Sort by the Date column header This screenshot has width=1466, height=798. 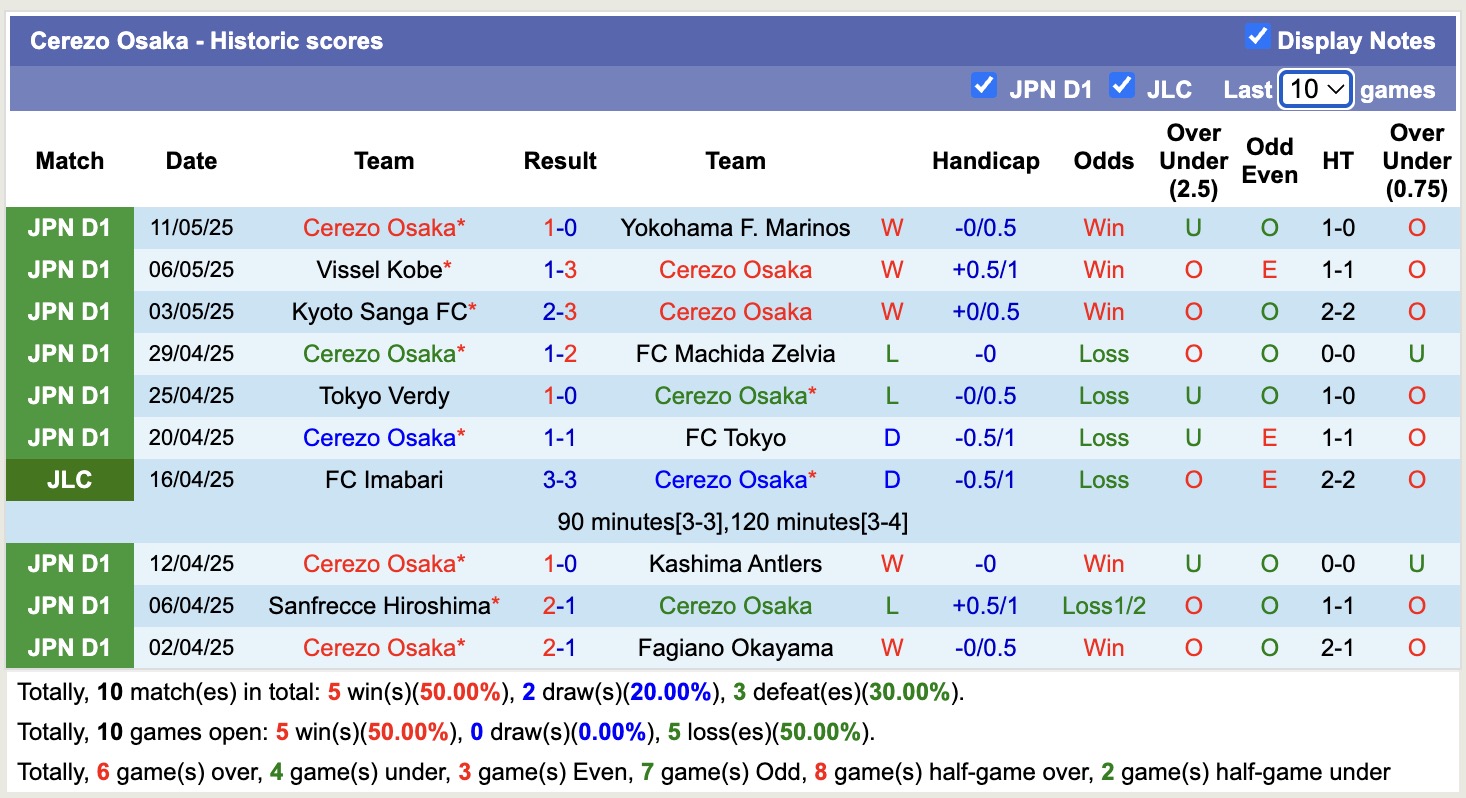[x=190, y=160]
